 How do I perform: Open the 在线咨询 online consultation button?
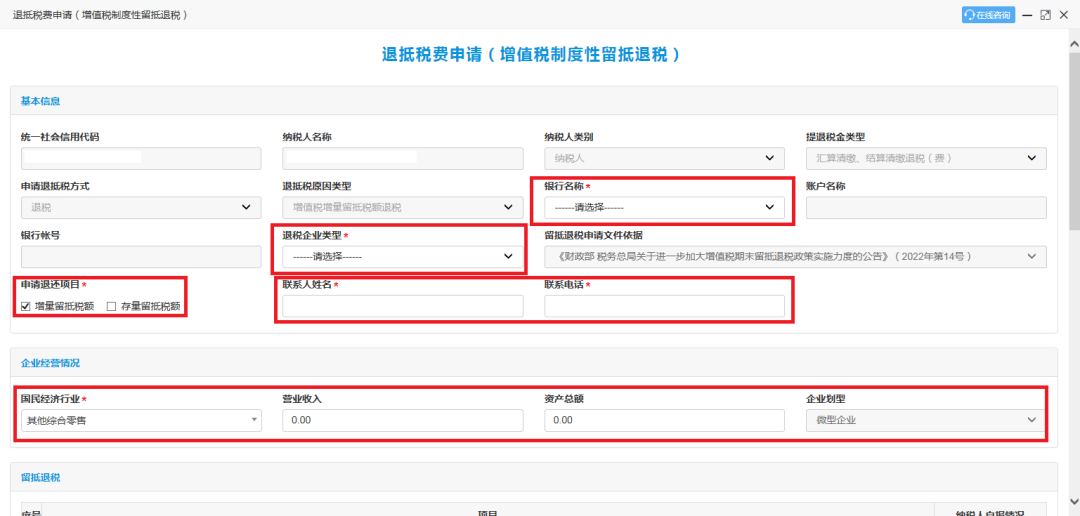[988, 15]
